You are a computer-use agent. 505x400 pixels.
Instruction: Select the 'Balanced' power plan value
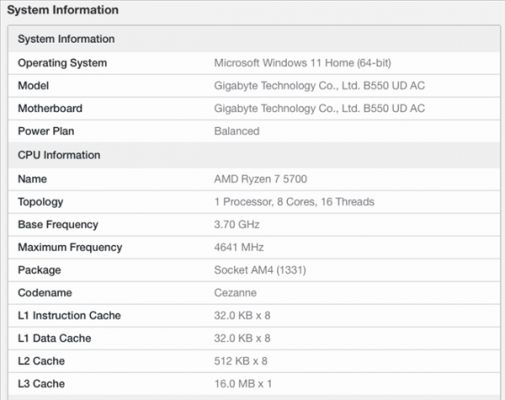click(237, 131)
